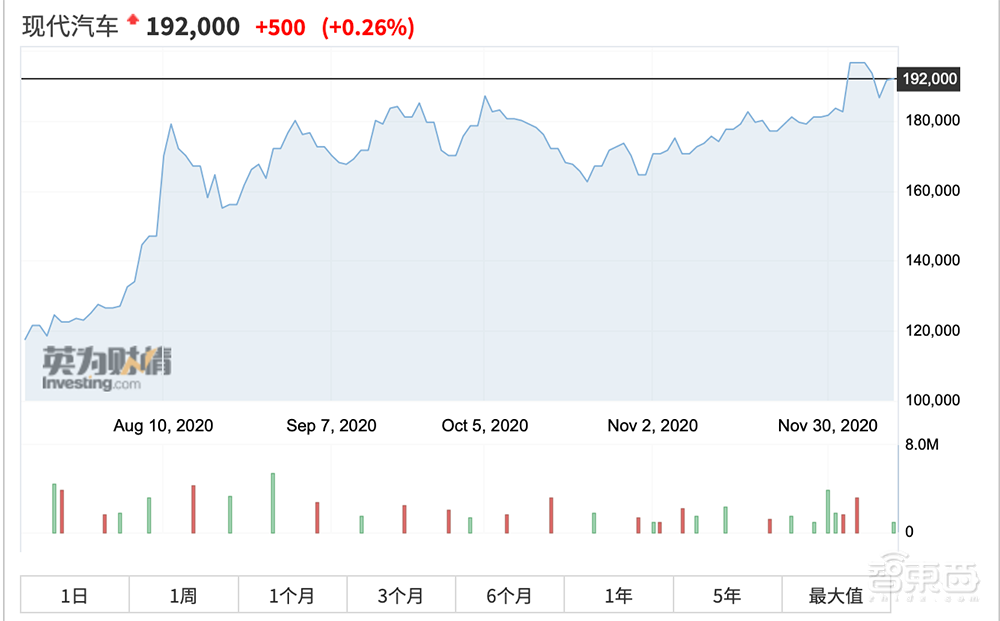Choose the 1个月 chart period
1000x621 pixels.
[x=292, y=596]
